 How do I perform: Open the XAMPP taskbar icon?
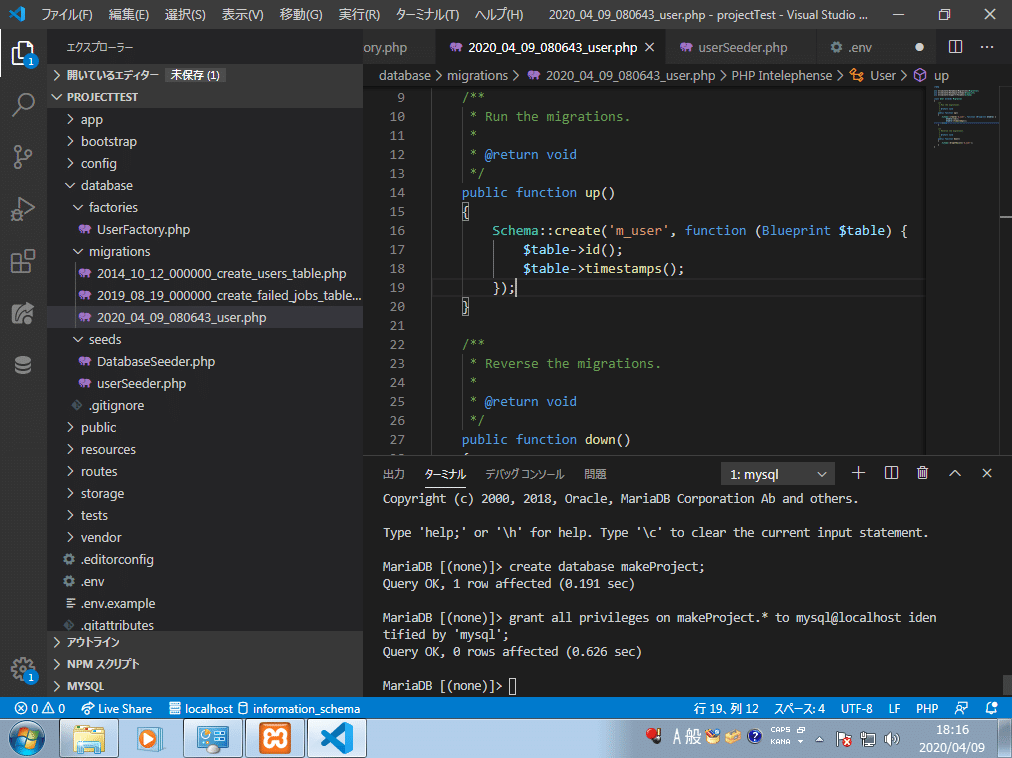click(x=274, y=738)
